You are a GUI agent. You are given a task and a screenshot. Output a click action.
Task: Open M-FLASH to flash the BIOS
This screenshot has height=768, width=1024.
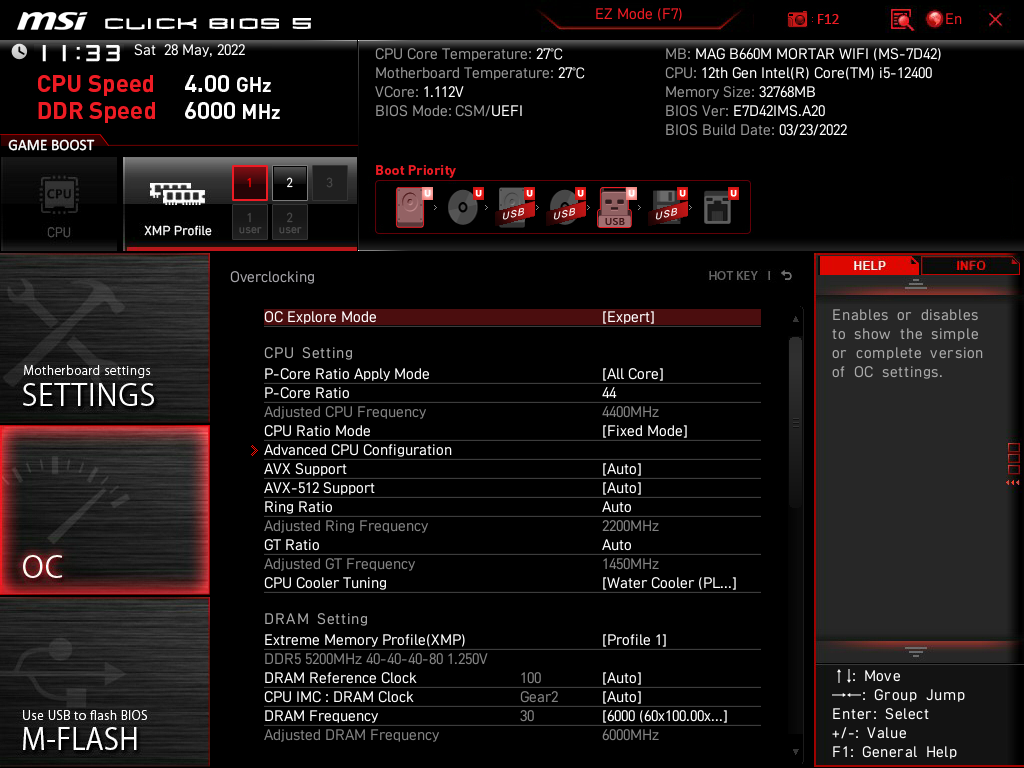104,682
